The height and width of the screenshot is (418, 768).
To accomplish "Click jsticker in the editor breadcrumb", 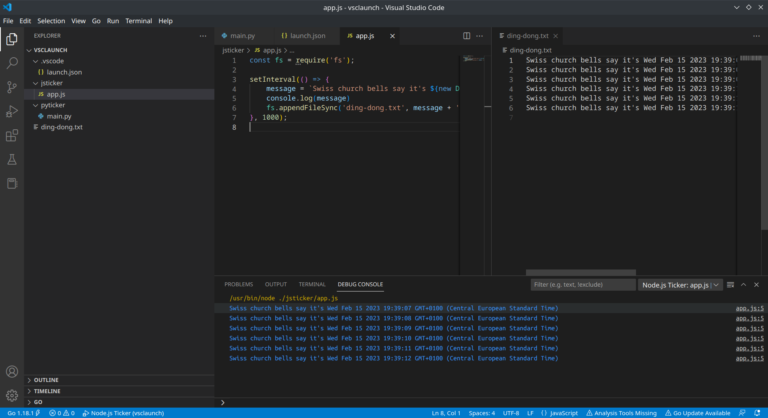I will (x=233, y=50).
